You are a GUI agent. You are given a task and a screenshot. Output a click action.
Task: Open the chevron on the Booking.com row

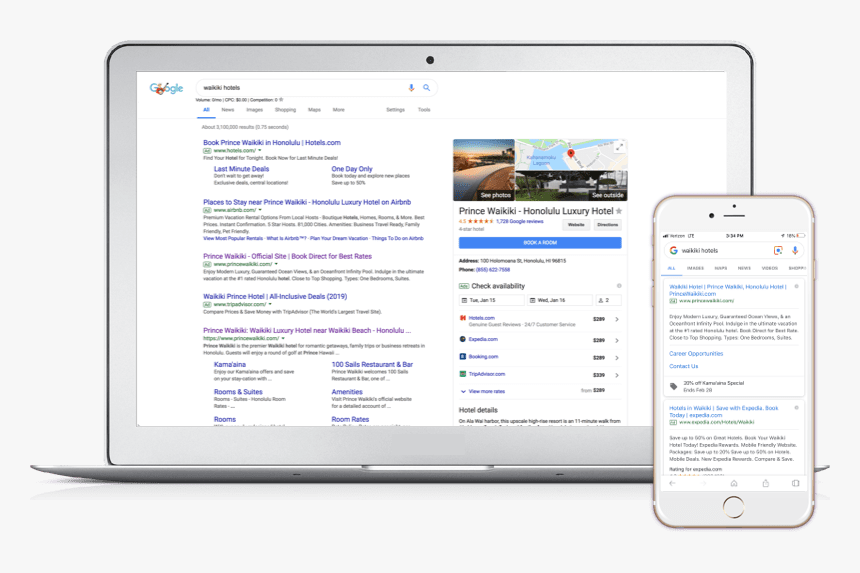click(616, 358)
